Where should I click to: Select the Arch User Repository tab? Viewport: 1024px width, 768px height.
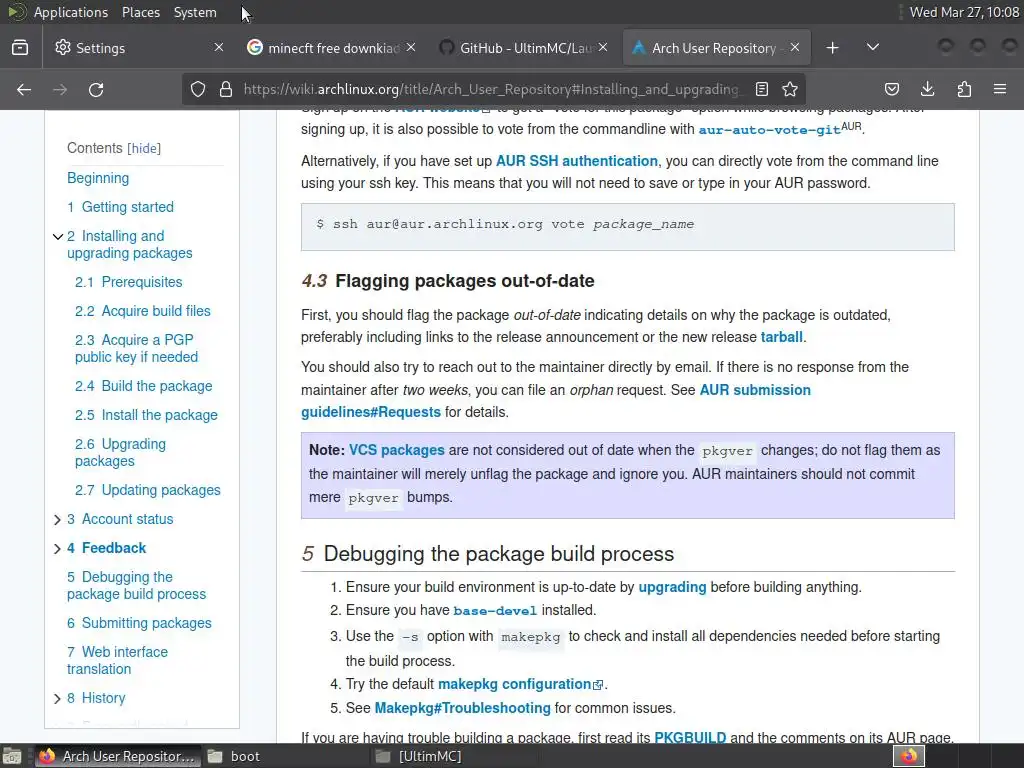[716, 48]
